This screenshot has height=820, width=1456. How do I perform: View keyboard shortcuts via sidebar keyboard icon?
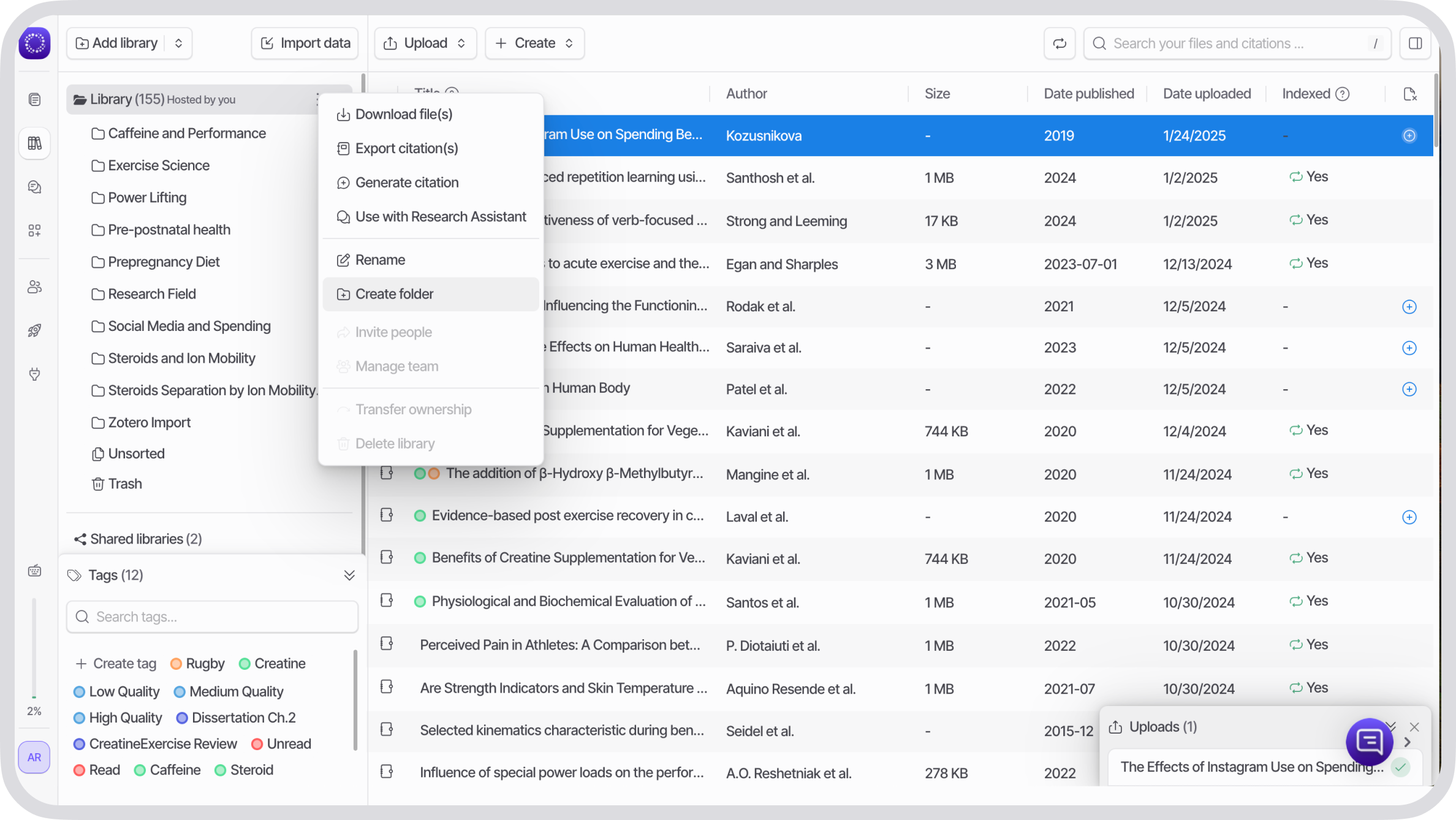(35, 570)
